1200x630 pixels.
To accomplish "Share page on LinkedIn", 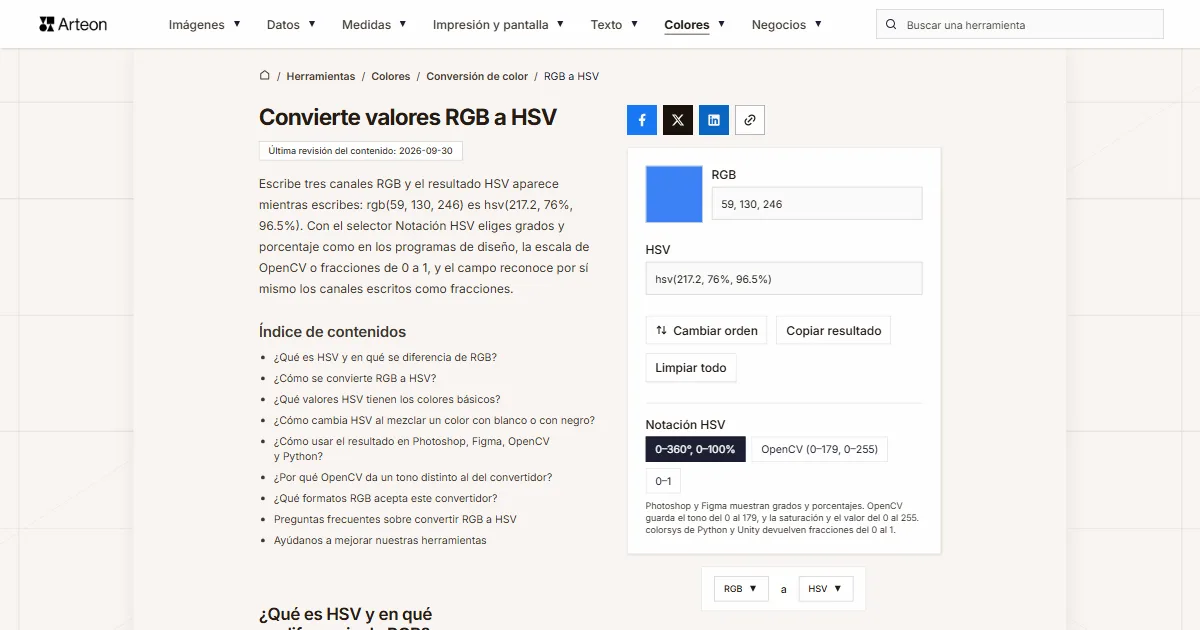I will click(714, 120).
